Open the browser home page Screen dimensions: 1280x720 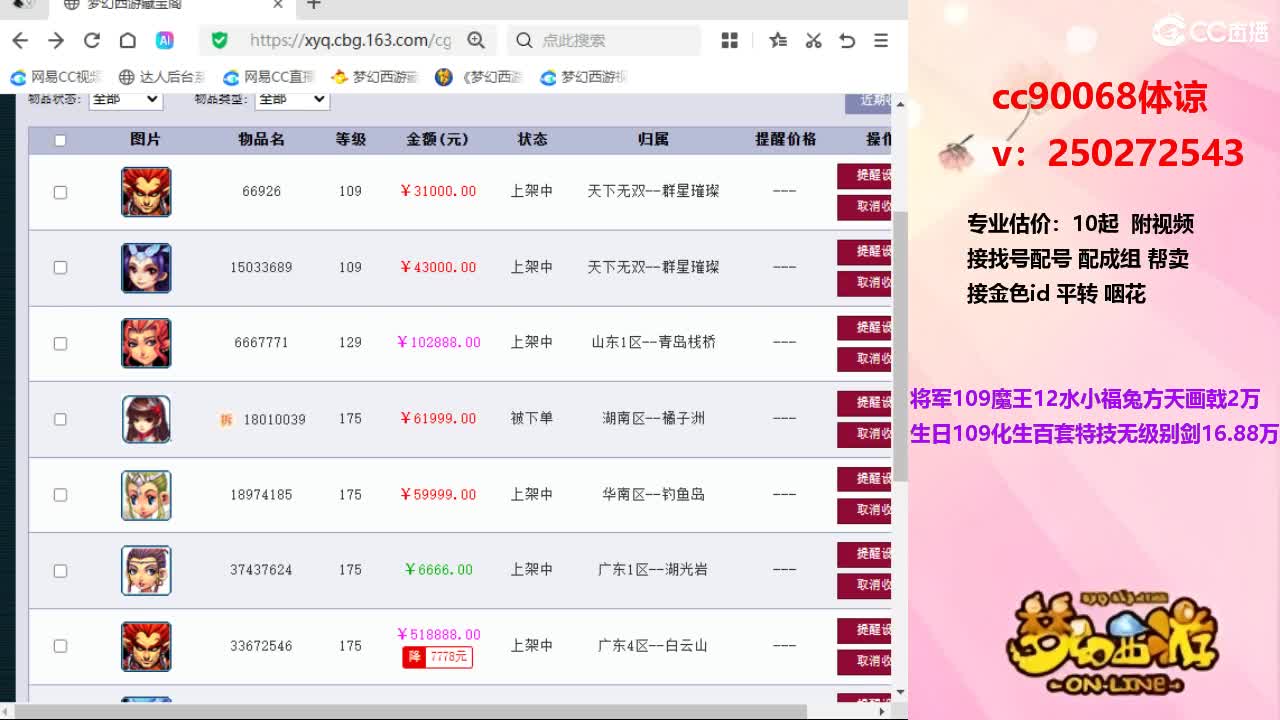pyautogui.click(x=128, y=40)
